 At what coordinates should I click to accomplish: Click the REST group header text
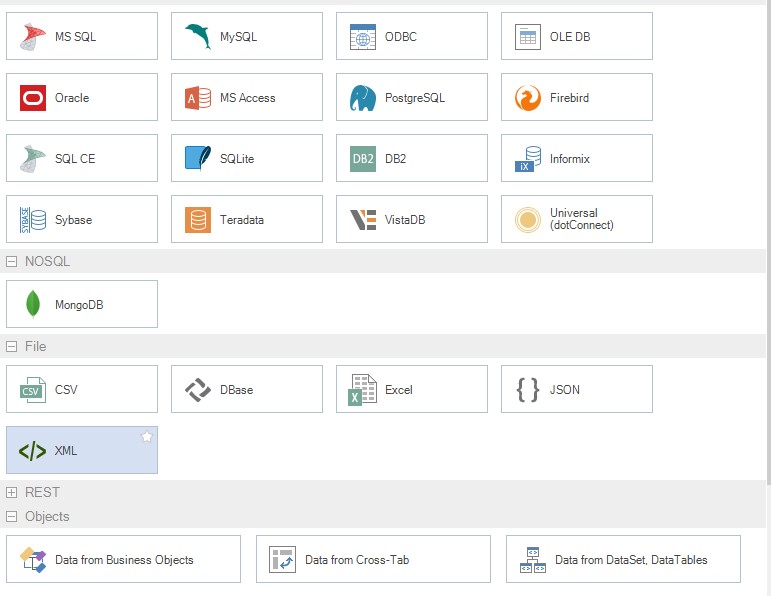pyautogui.click(x=42, y=492)
